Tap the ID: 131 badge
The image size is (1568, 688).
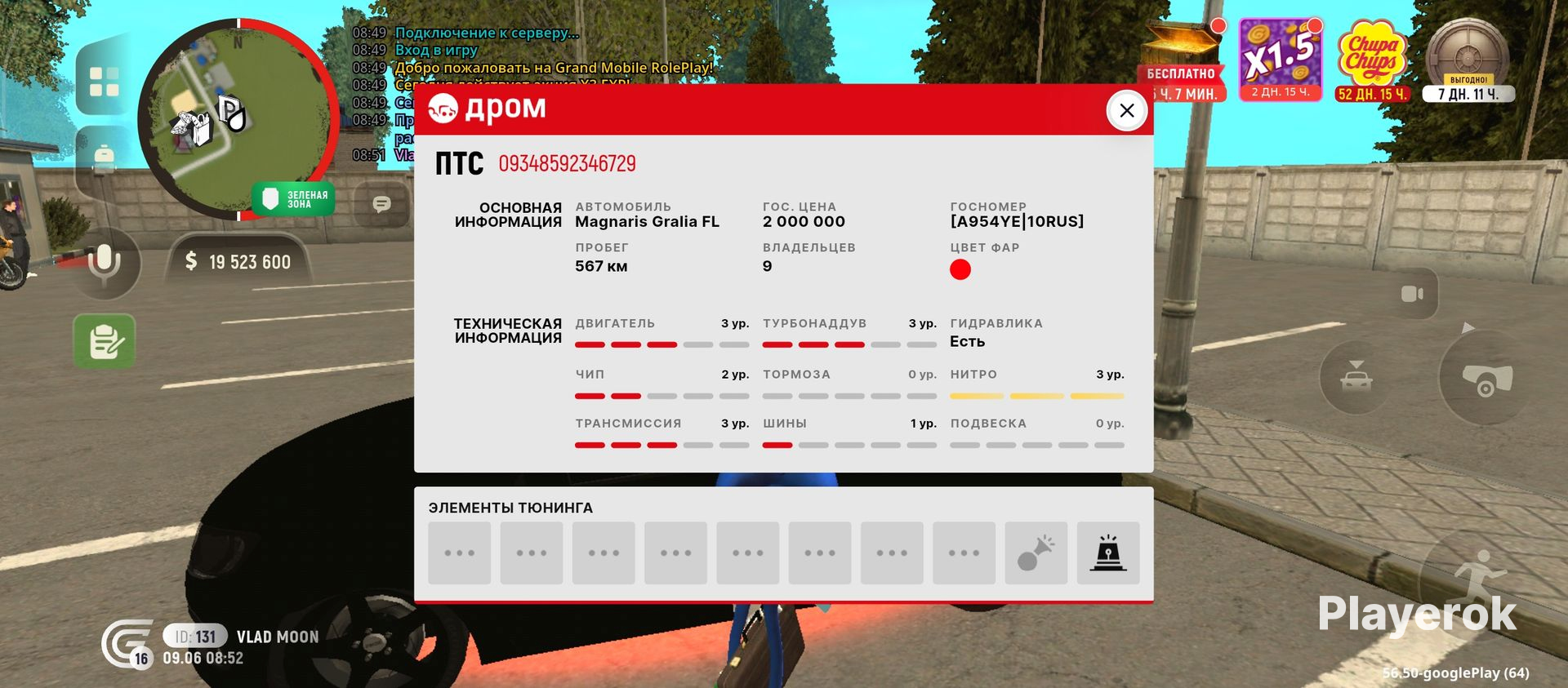[x=195, y=636]
